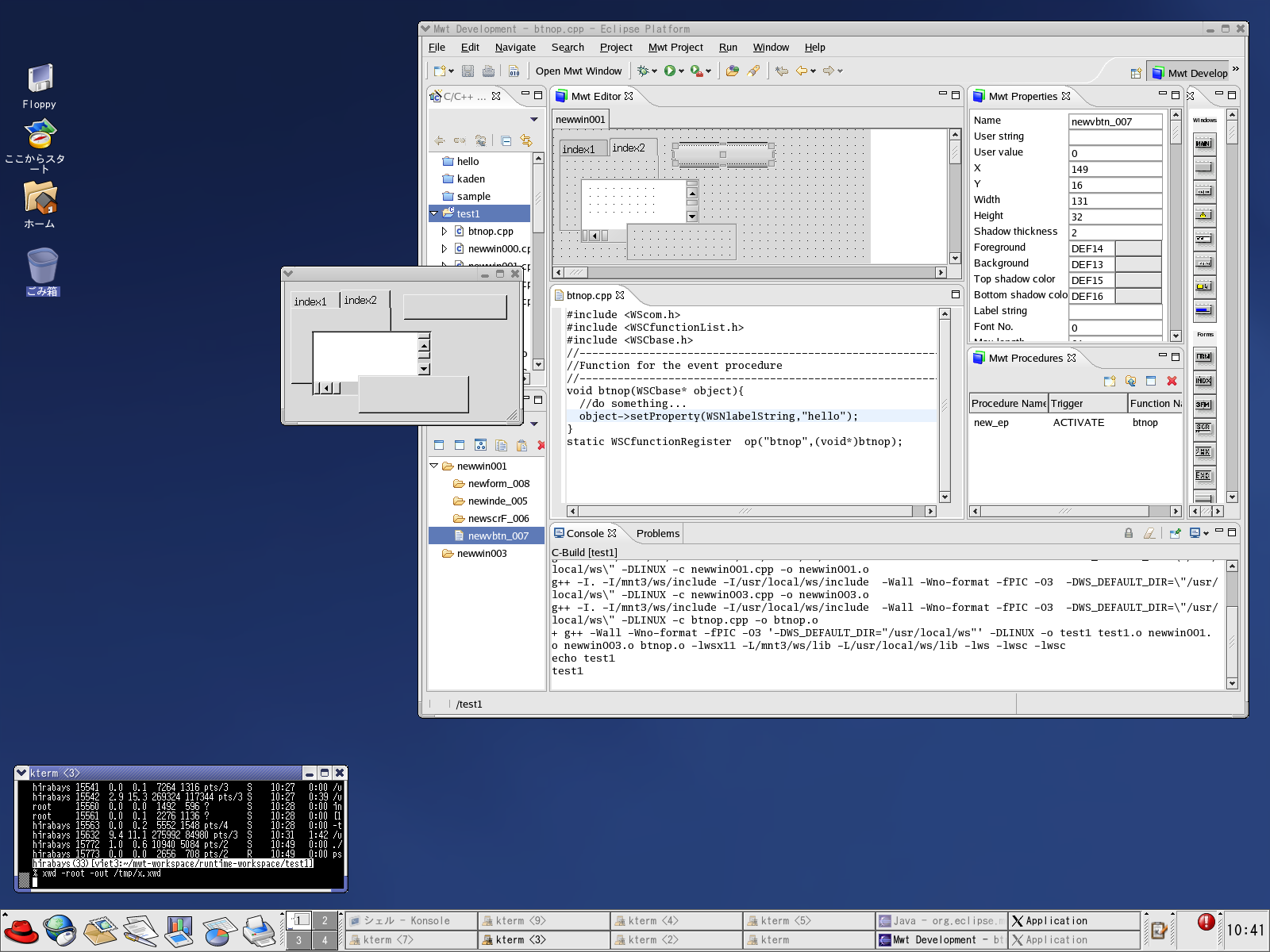Viewport: 1270px width, 952px height.
Task: Click the Background color swatch button
Action: tap(1138, 264)
